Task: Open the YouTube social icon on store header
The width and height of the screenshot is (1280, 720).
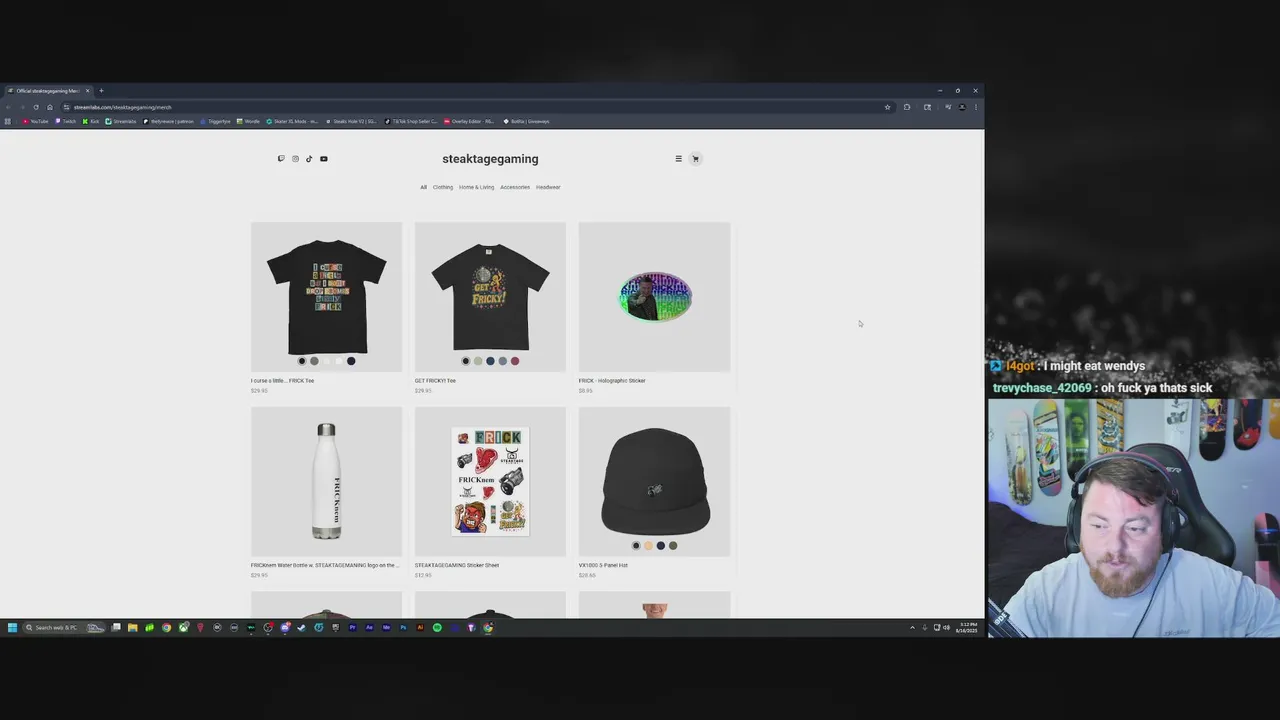Action: pyautogui.click(x=323, y=159)
